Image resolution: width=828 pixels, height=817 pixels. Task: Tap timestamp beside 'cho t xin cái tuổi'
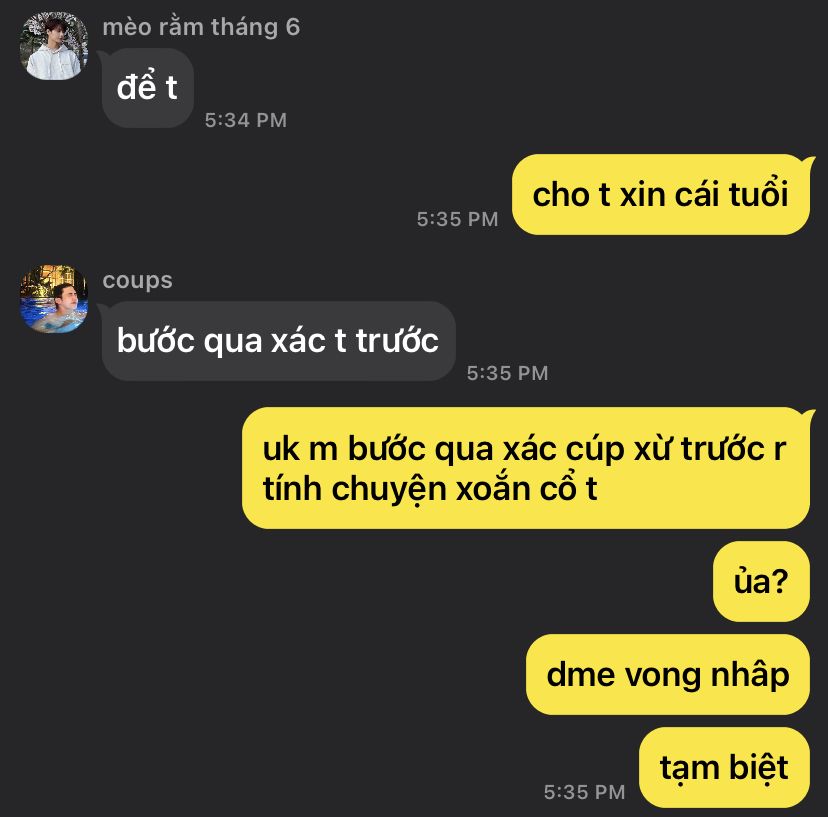(457, 219)
